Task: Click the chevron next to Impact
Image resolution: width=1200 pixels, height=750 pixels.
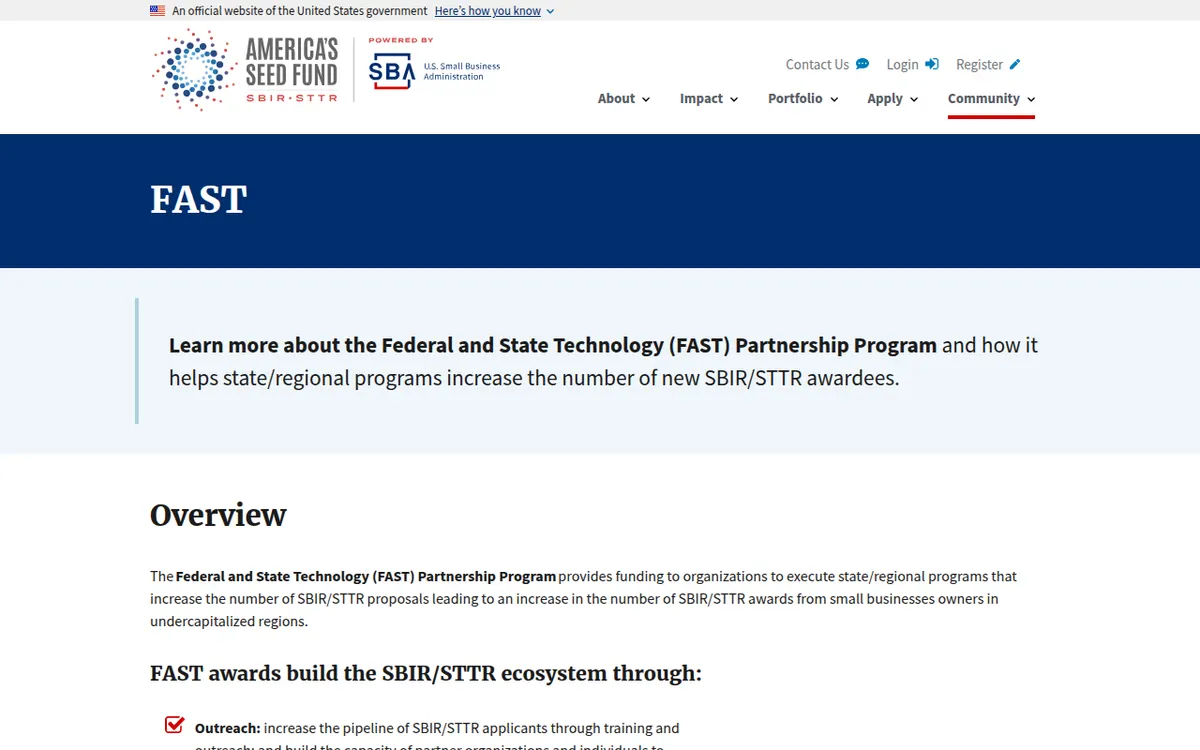Action: point(734,100)
